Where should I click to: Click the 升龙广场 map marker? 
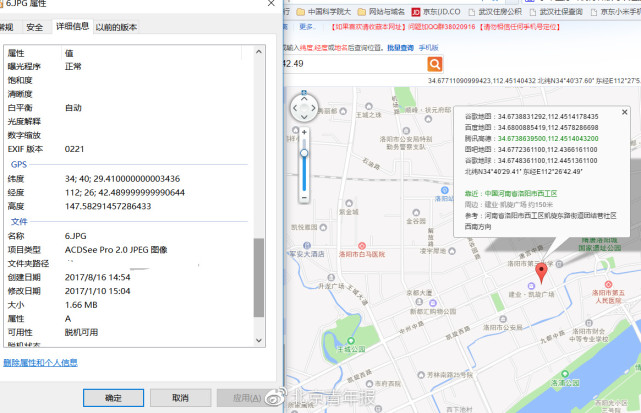(x=331, y=278)
